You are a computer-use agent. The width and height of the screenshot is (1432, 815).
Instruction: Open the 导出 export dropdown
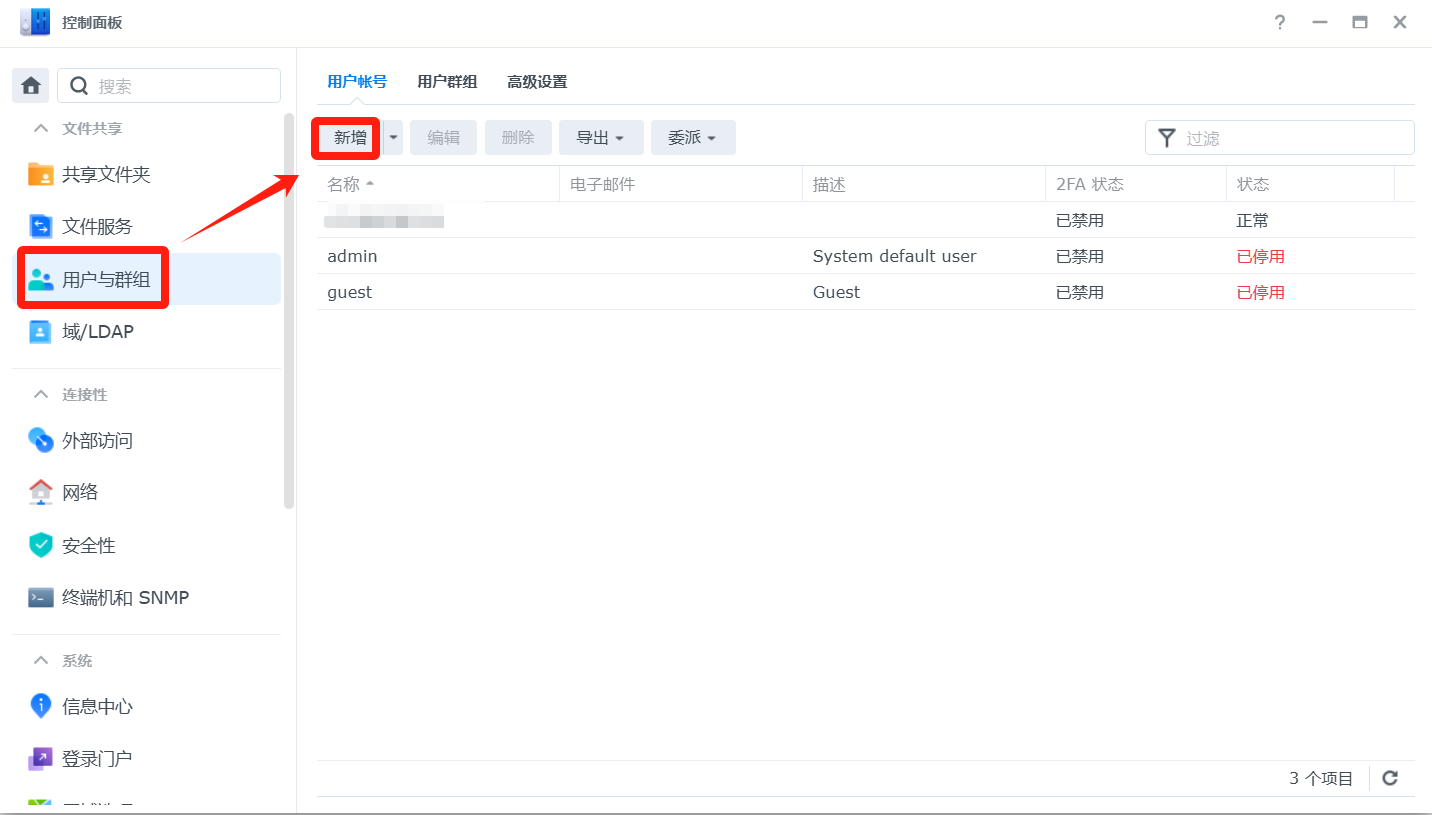tap(600, 138)
